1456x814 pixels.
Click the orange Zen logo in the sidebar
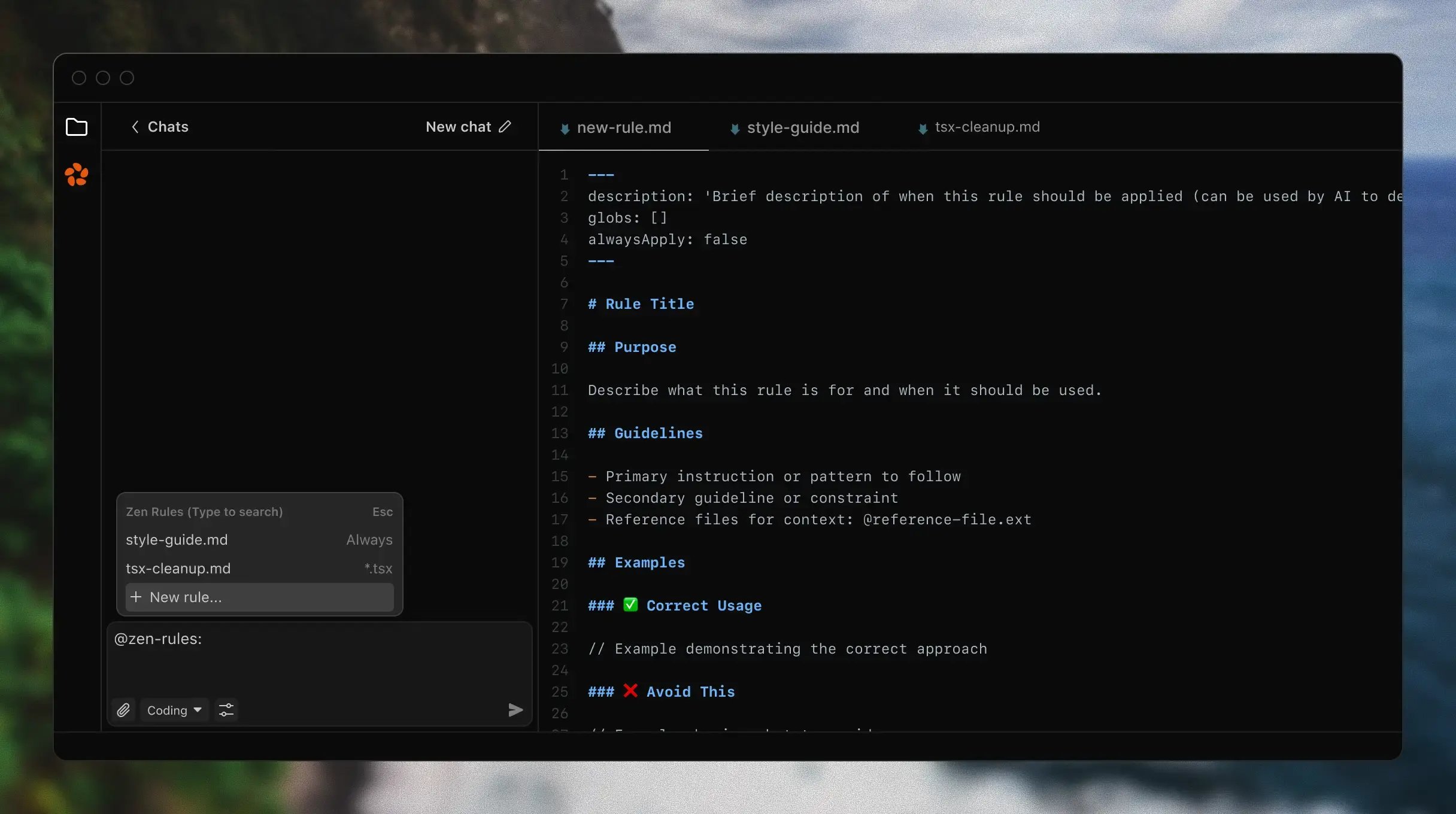pyautogui.click(x=77, y=174)
